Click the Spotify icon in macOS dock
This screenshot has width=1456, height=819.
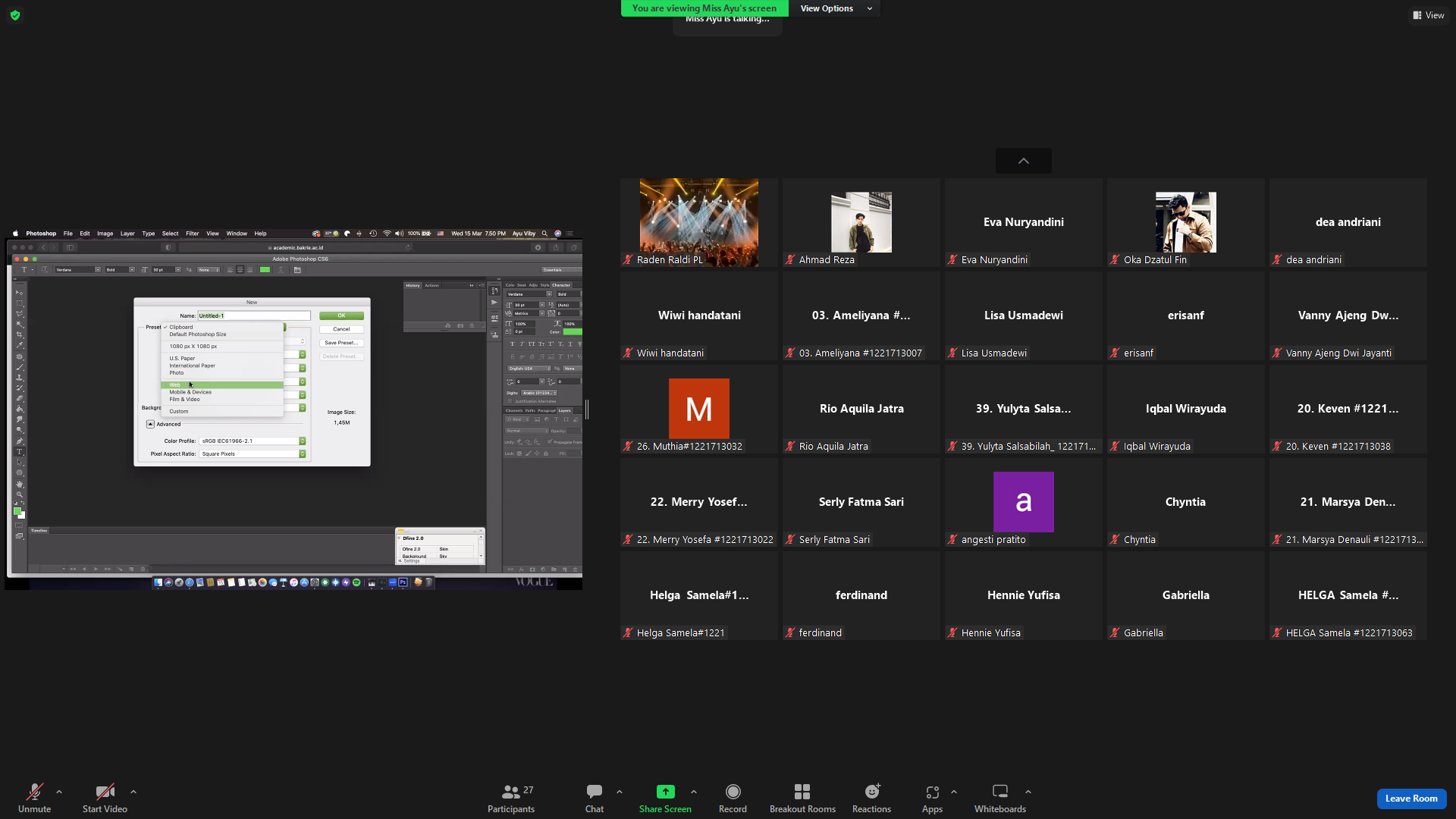pyautogui.click(x=356, y=582)
